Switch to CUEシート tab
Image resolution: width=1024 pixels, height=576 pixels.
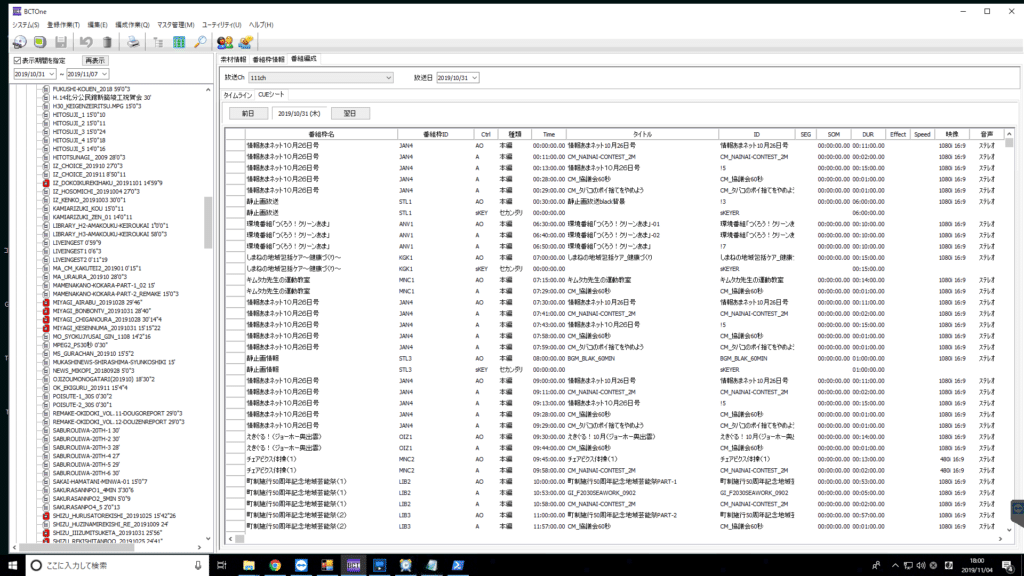point(271,95)
